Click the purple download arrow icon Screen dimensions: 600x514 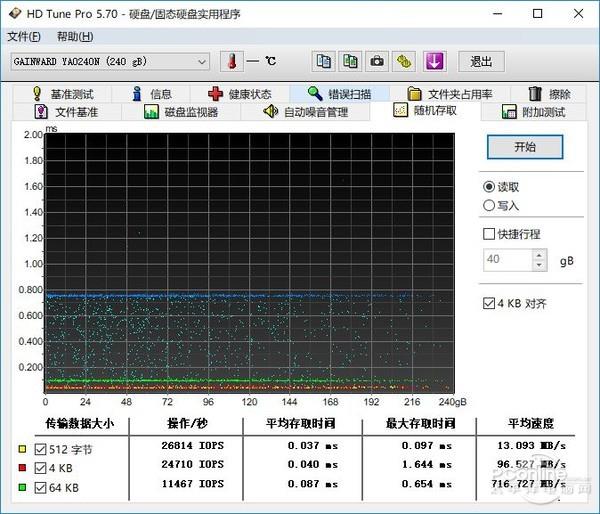pyautogui.click(x=434, y=61)
